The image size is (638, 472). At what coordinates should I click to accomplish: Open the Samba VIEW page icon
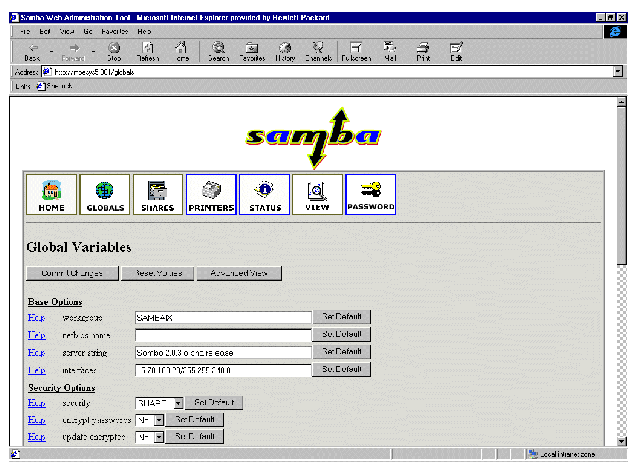tap(317, 194)
